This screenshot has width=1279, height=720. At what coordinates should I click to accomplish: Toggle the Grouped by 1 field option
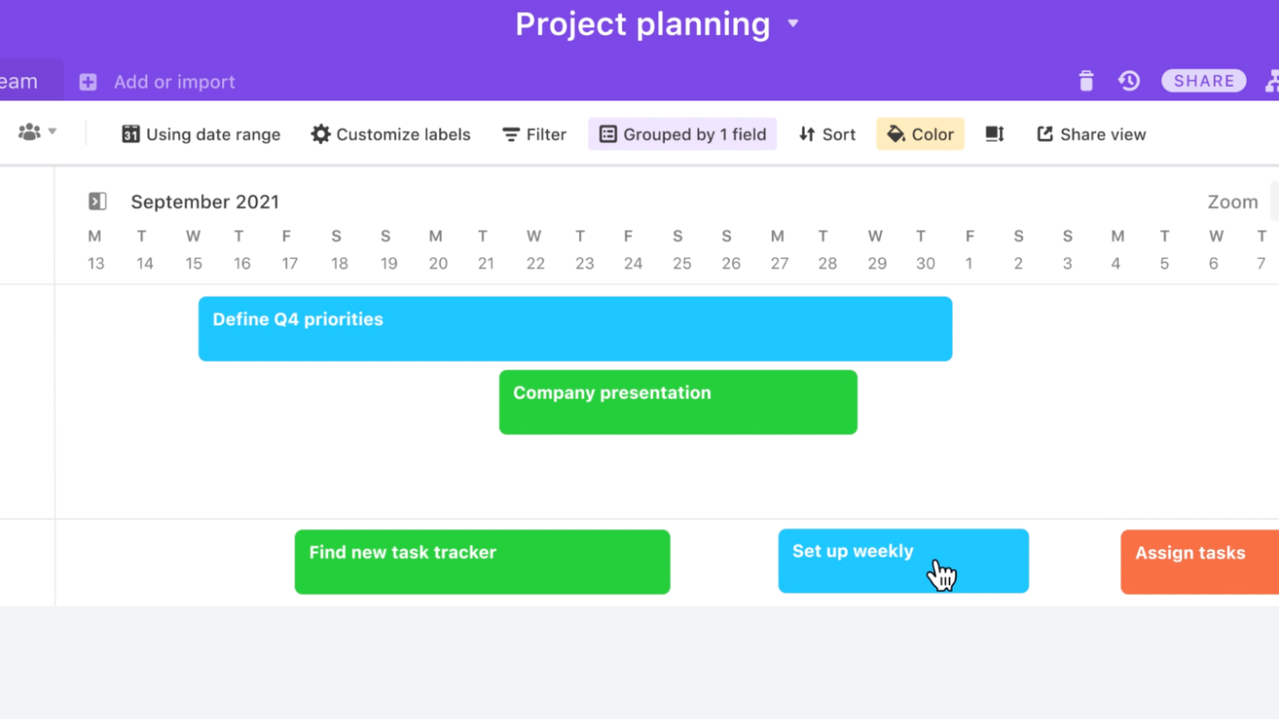pos(682,134)
